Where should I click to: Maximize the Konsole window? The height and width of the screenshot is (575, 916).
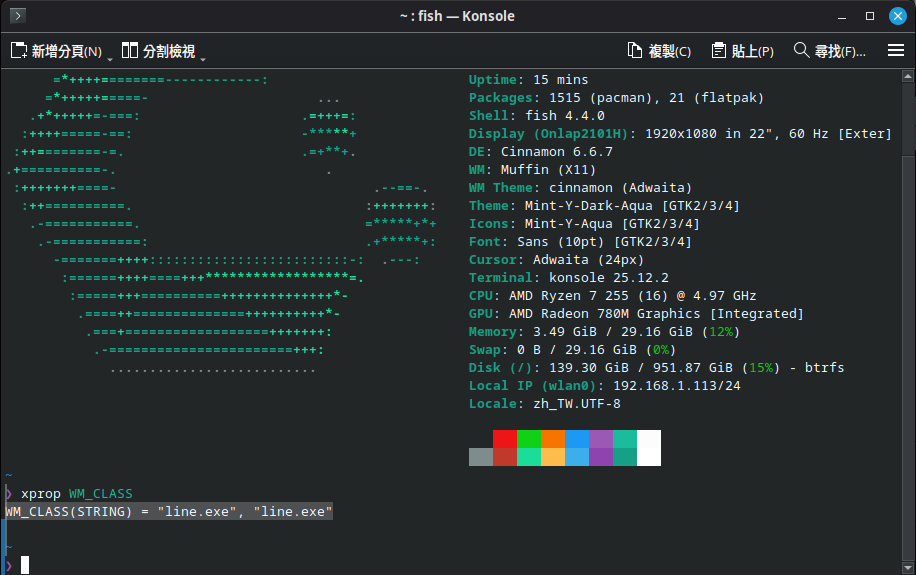[x=870, y=16]
